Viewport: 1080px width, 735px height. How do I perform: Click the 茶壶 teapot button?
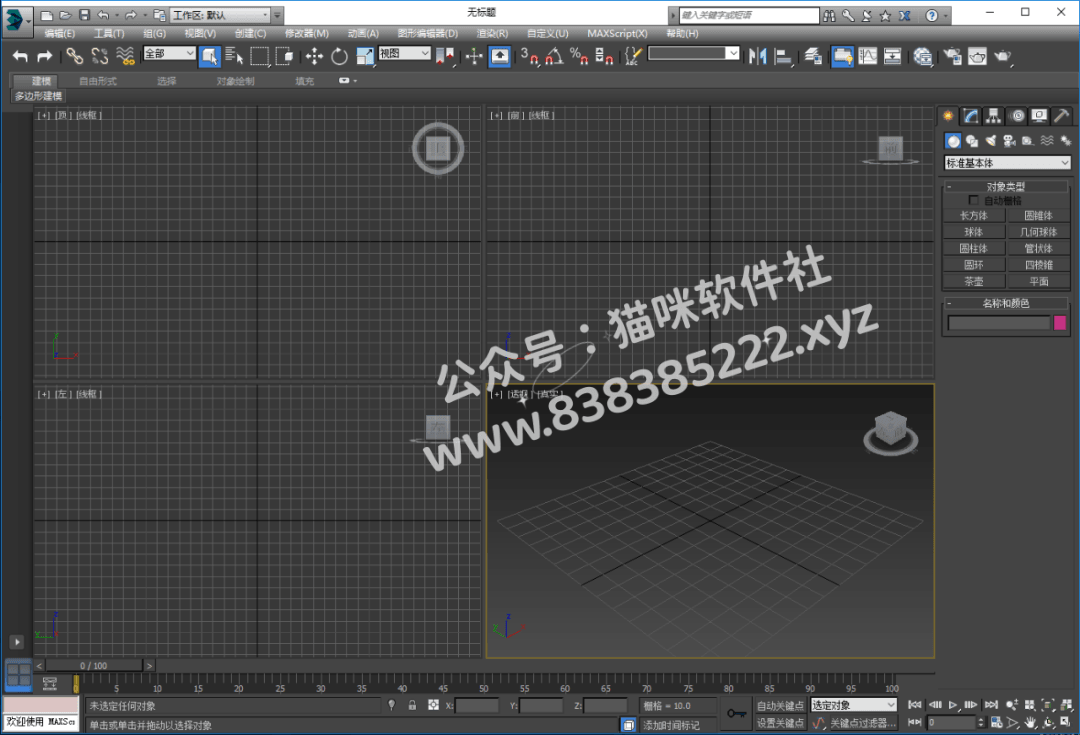(x=974, y=282)
